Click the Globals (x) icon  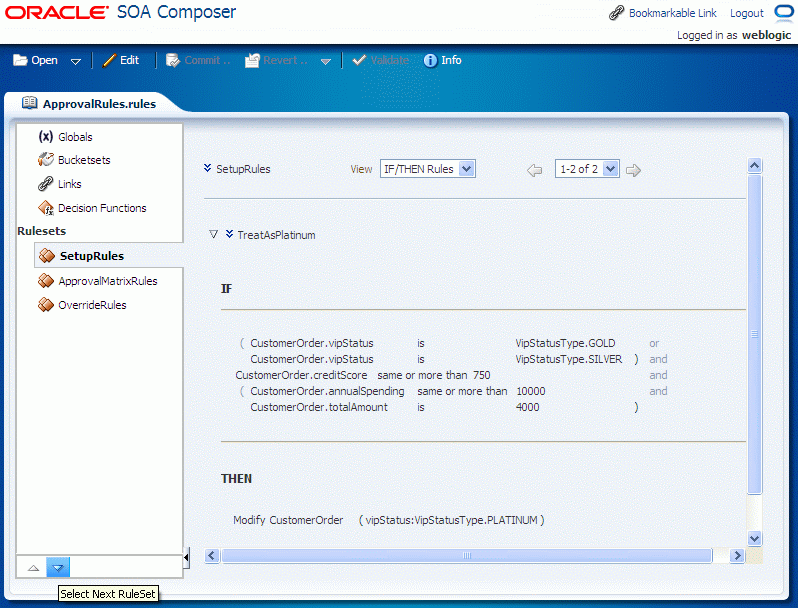tap(46, 136)
